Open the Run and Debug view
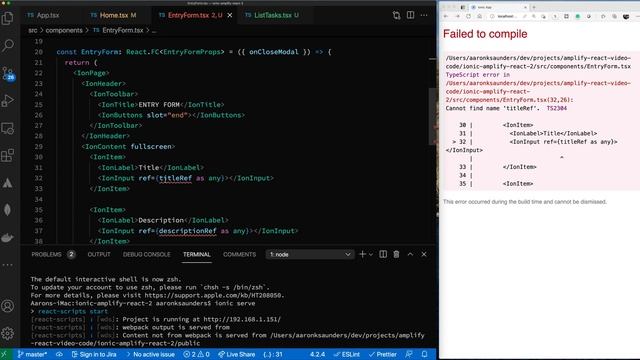This screenshot has height=360, width=640. point(8,100)
